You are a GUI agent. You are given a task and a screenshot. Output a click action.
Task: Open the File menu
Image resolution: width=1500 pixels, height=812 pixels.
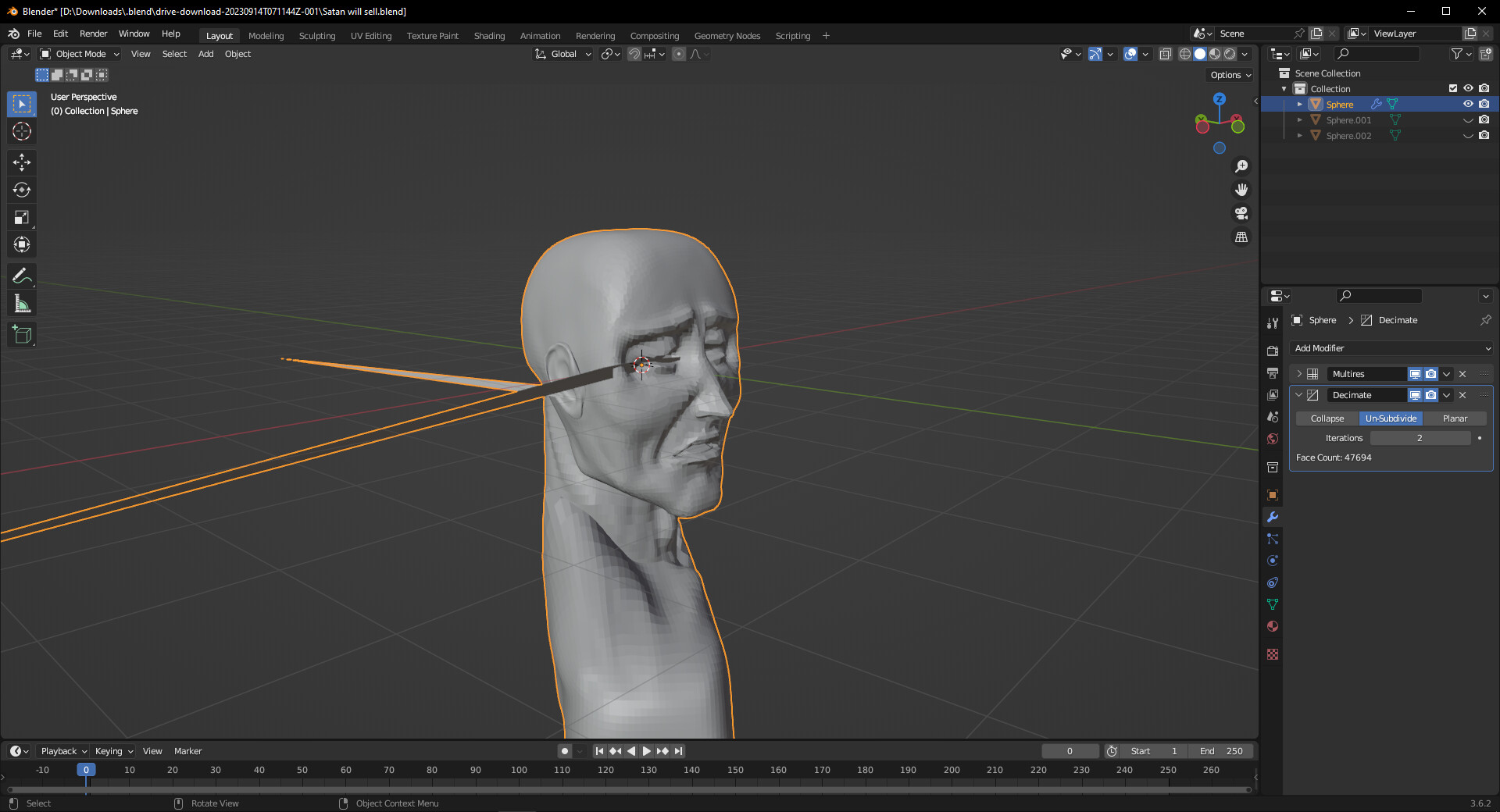(34, 34)
